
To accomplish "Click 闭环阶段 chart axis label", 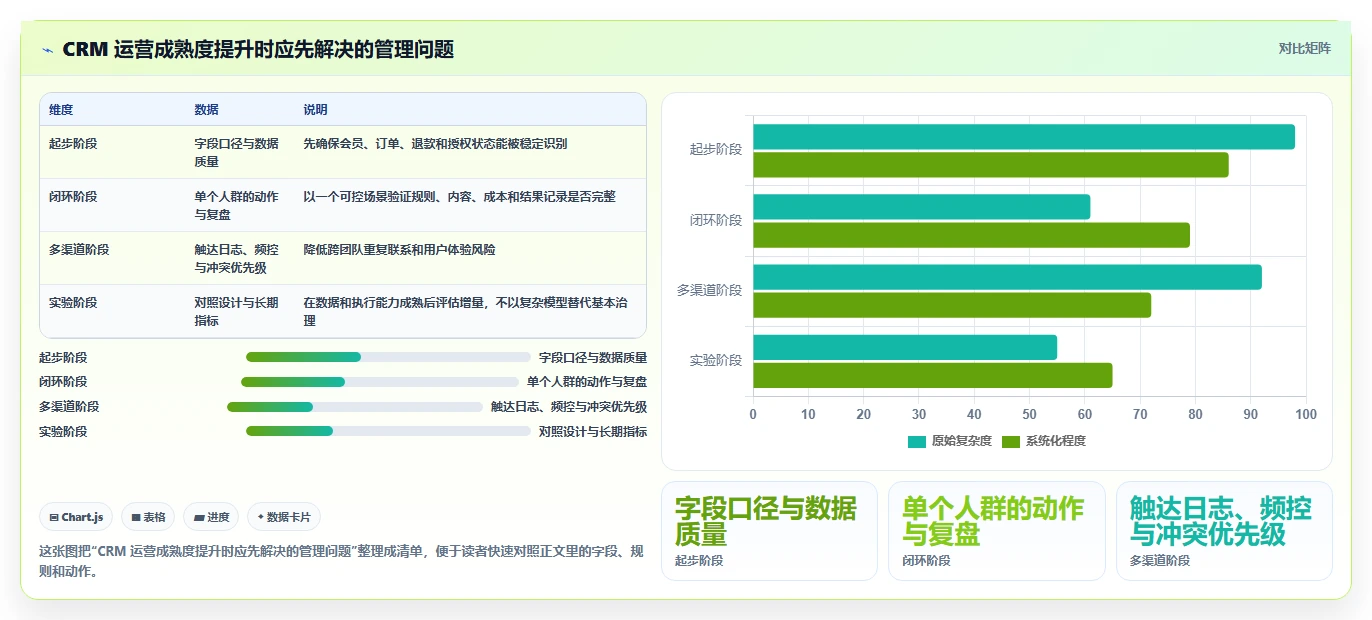I will 716,220.
